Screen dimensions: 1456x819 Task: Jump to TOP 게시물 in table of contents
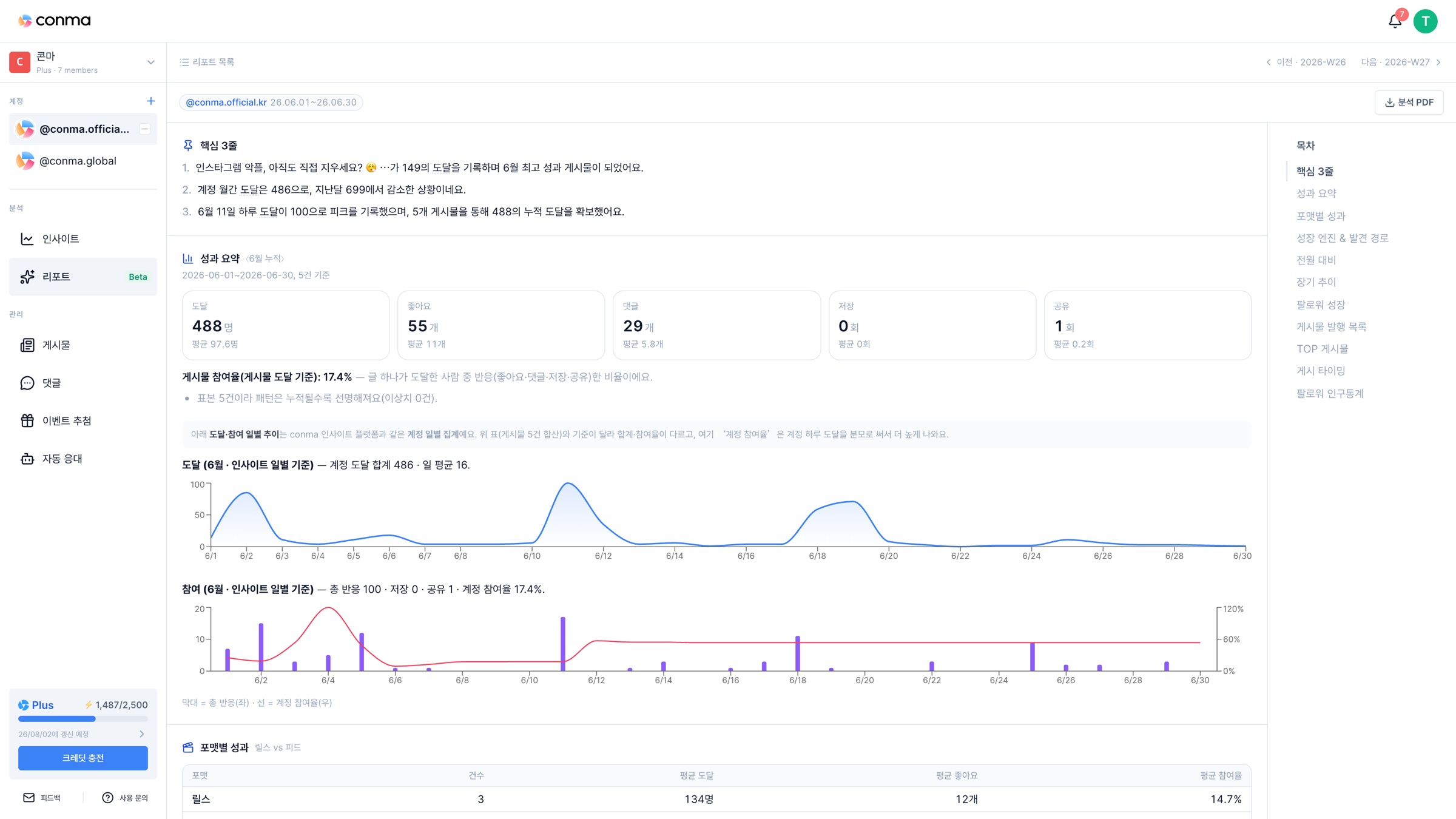pyautogui.click(x=1322, y=349)
